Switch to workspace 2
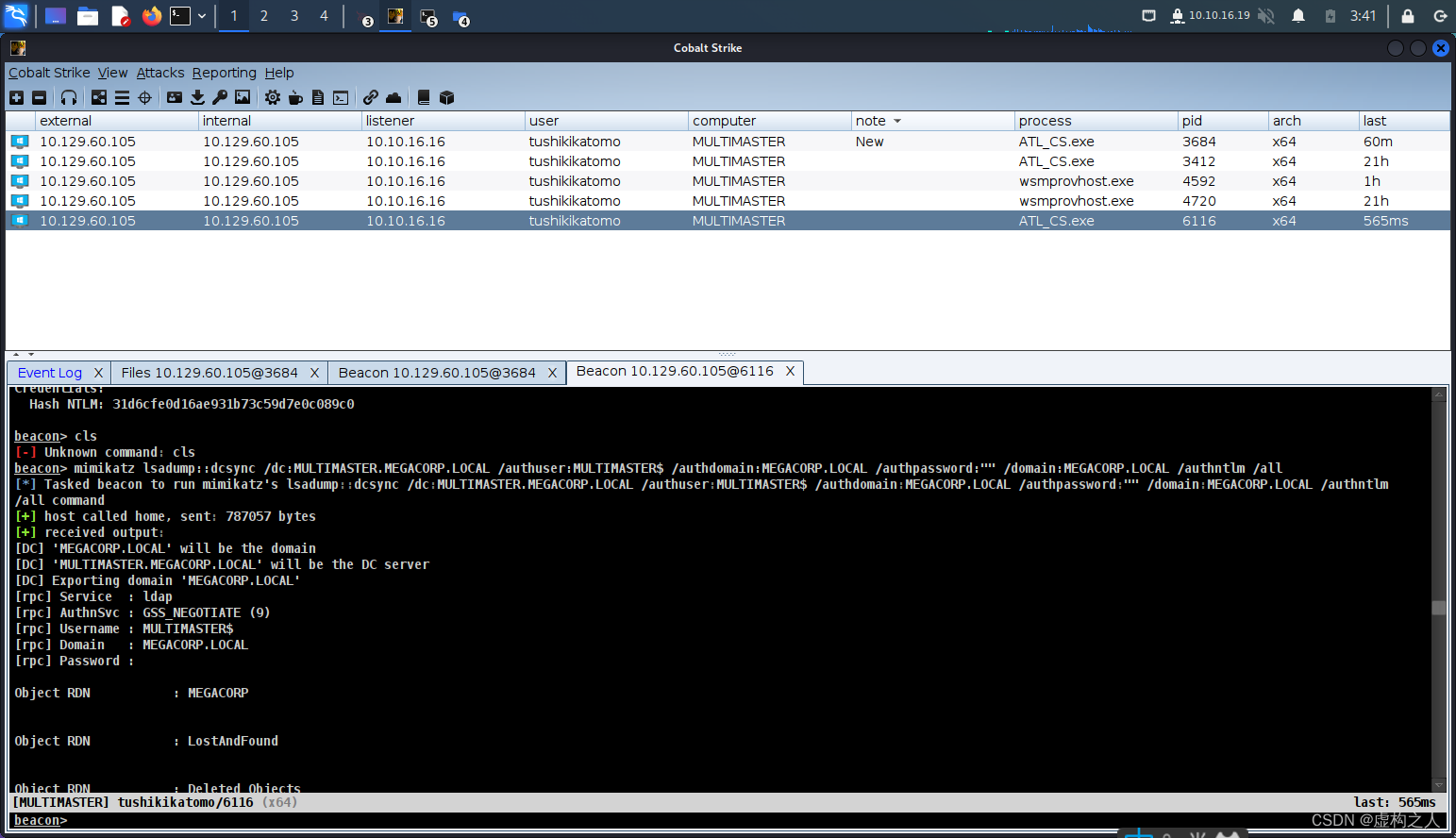This screenshot has width=1456, height=838. [x=264, y=16]
